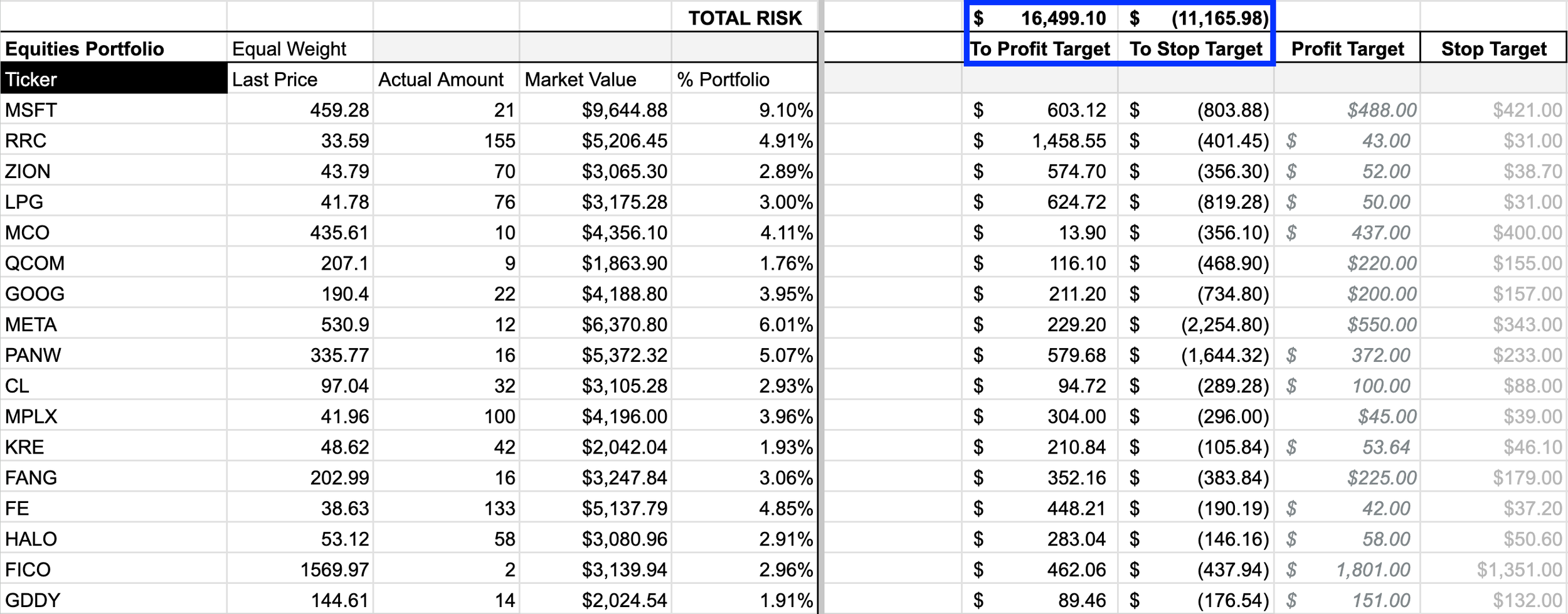Click the ZION ticker cell
Image resolution: width=1568 pixels, height=614 pixels.
pyautogui.click(x=114, y=171)
